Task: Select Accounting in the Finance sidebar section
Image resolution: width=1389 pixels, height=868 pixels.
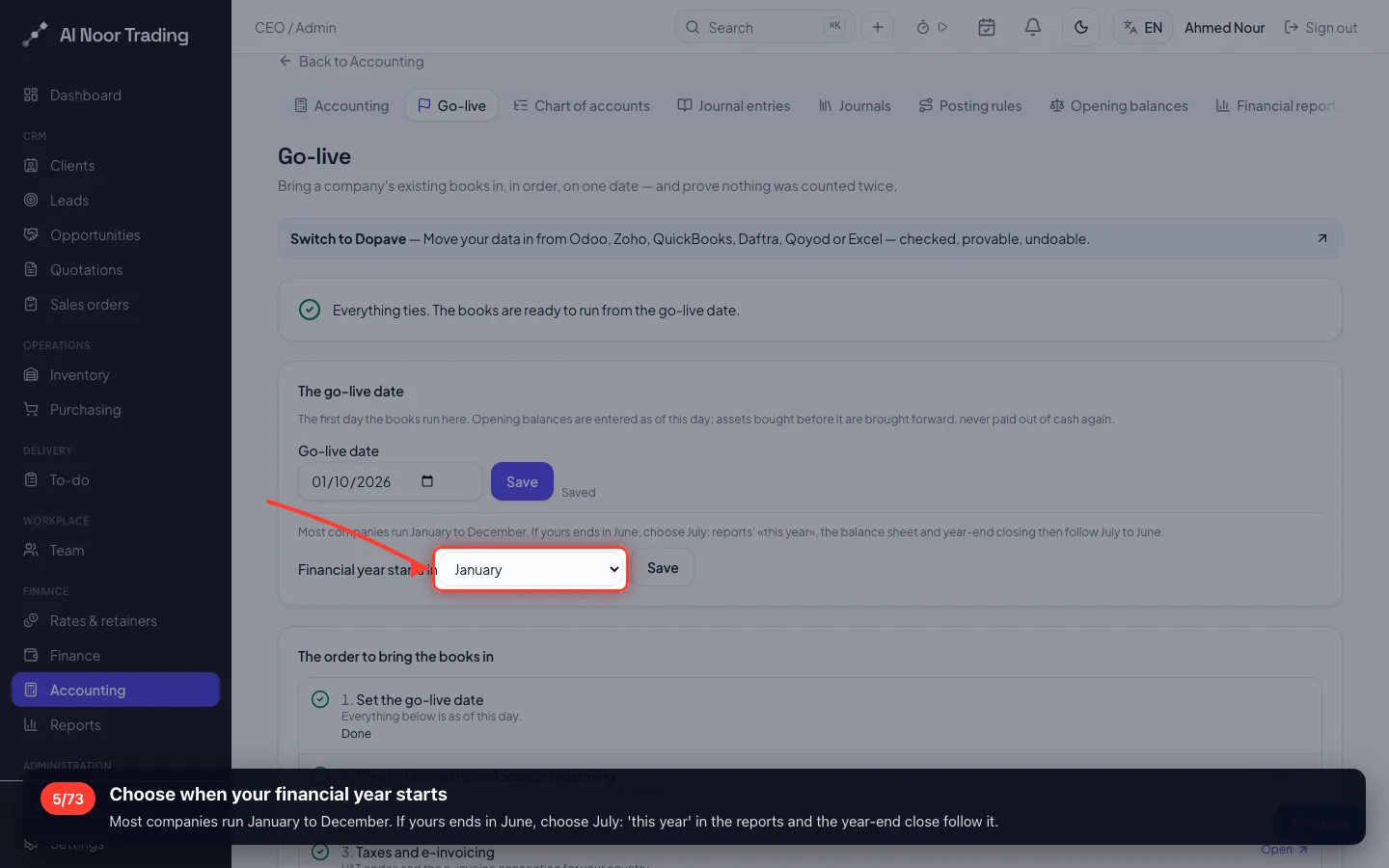Action: click(116, 690)
